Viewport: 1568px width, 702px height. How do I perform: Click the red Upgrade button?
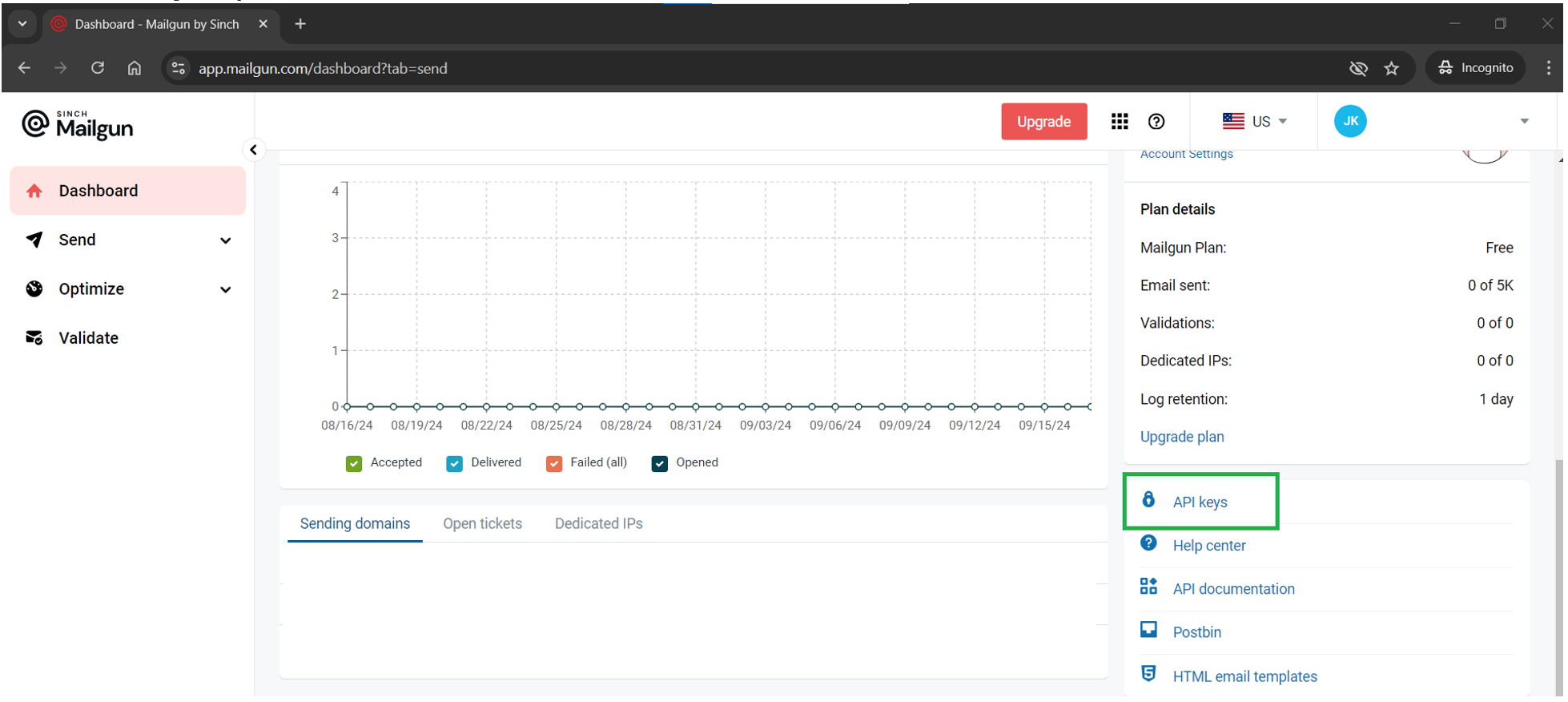point(1043,121)
